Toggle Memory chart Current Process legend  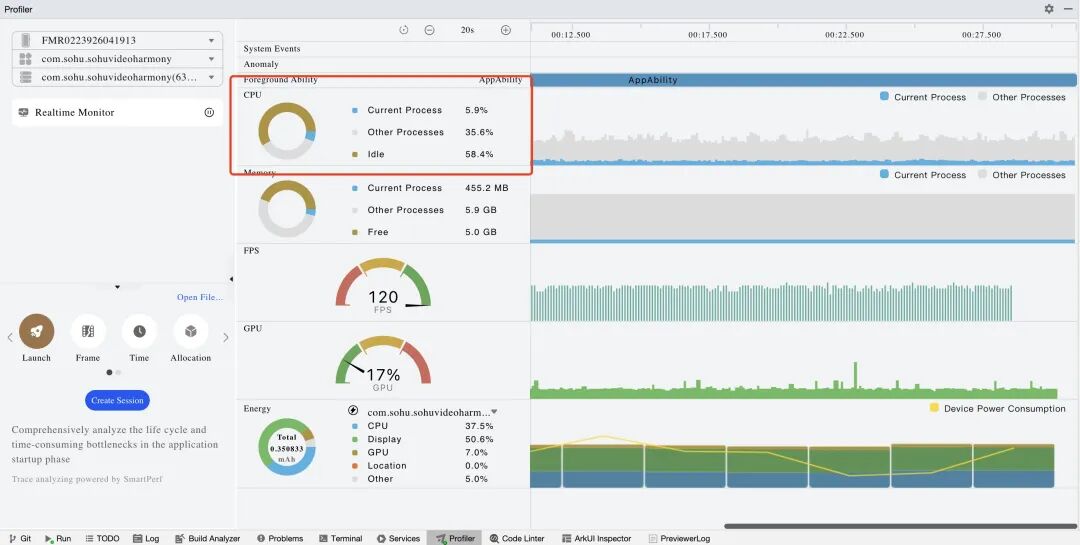coord(923,175)
